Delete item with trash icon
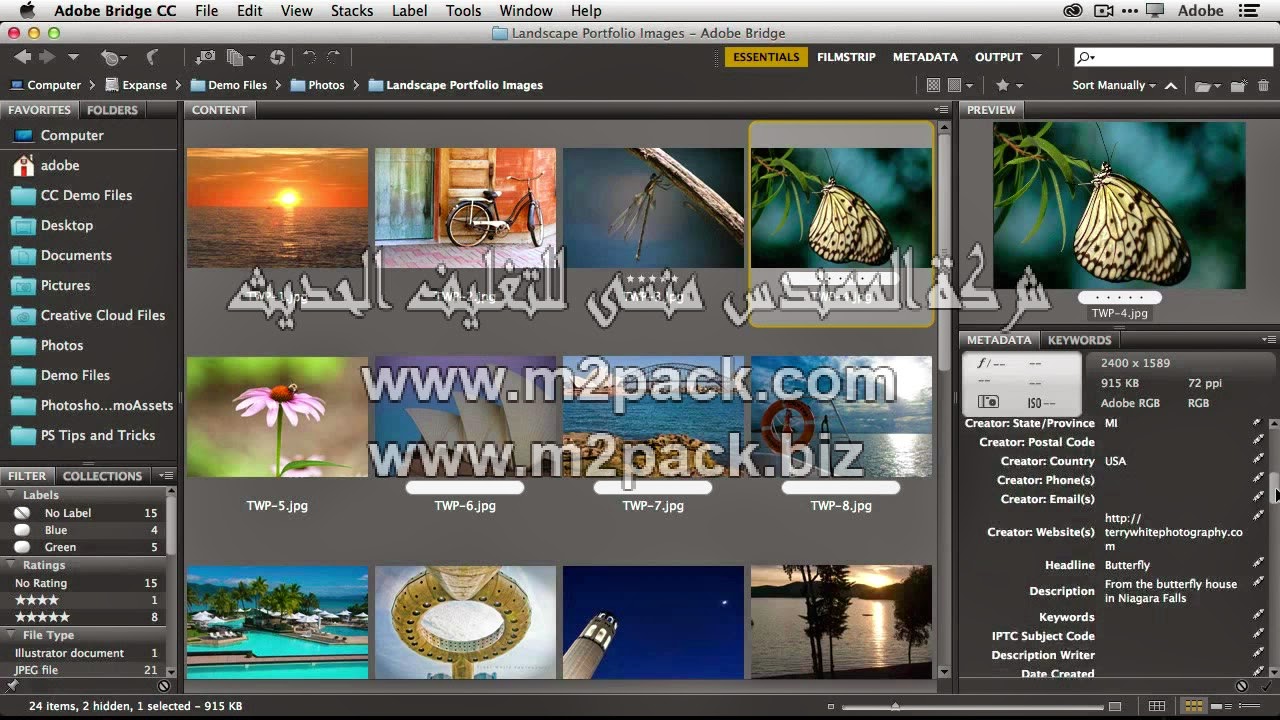1280x720 pixels. point(1264,86)
